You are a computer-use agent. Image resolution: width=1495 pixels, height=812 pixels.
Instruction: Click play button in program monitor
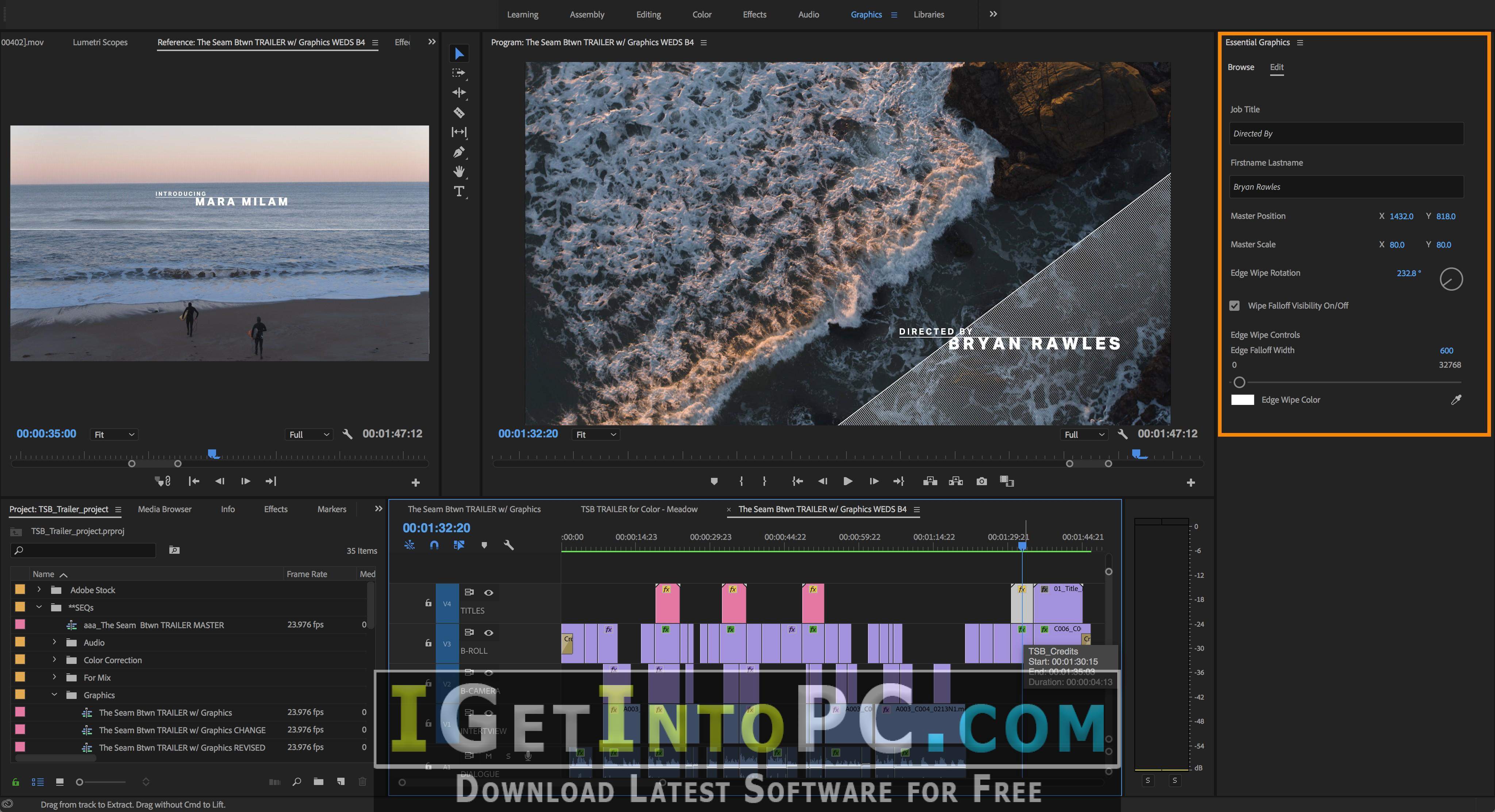click(x=848, y=482)
